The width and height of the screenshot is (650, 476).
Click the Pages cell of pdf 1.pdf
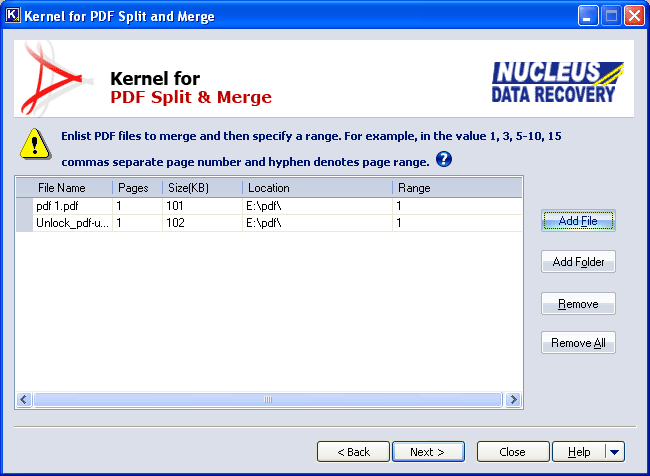[x=137, y=206]
